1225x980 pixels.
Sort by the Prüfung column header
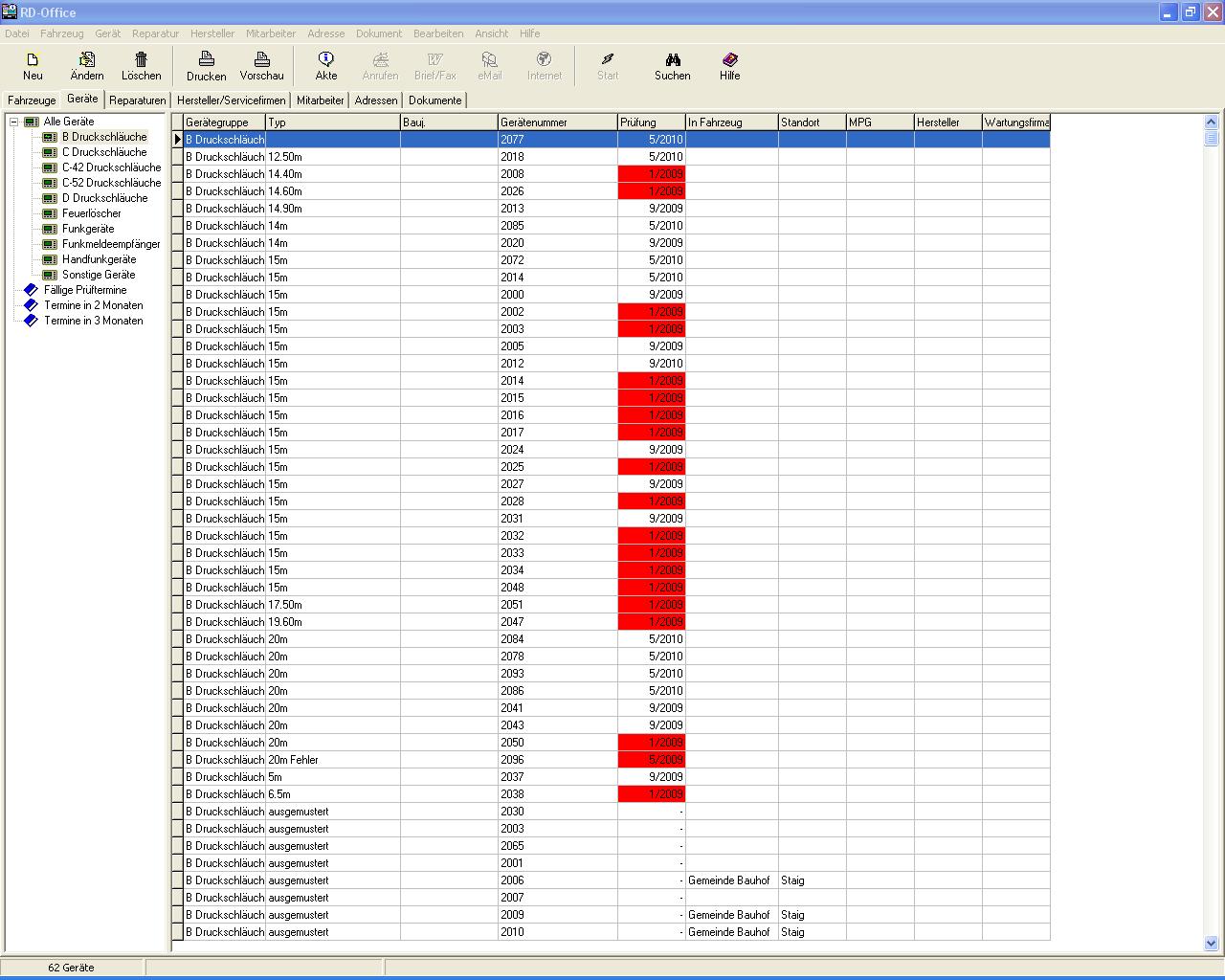coord(651,122)
